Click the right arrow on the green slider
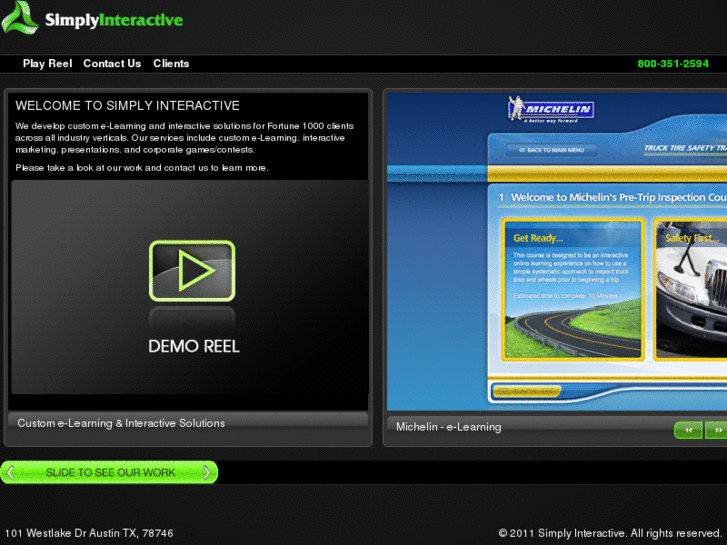 coord(207,472)
